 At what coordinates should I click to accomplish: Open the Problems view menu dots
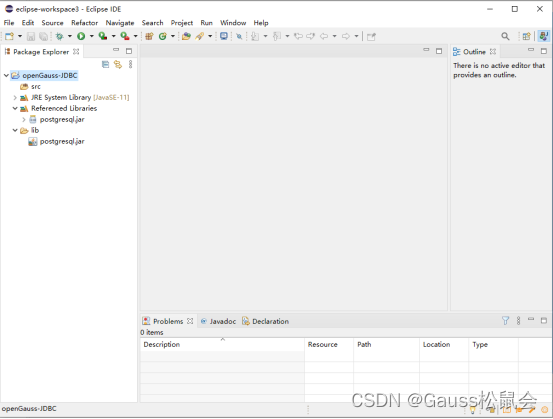[518, 321]
